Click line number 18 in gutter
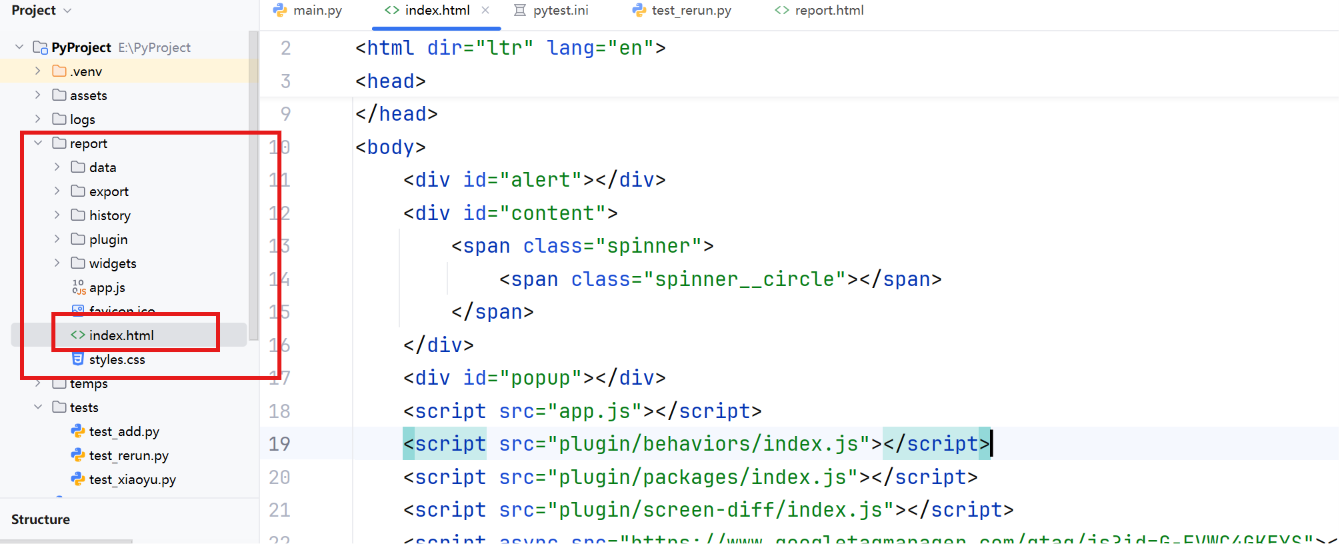 [280, 411]
